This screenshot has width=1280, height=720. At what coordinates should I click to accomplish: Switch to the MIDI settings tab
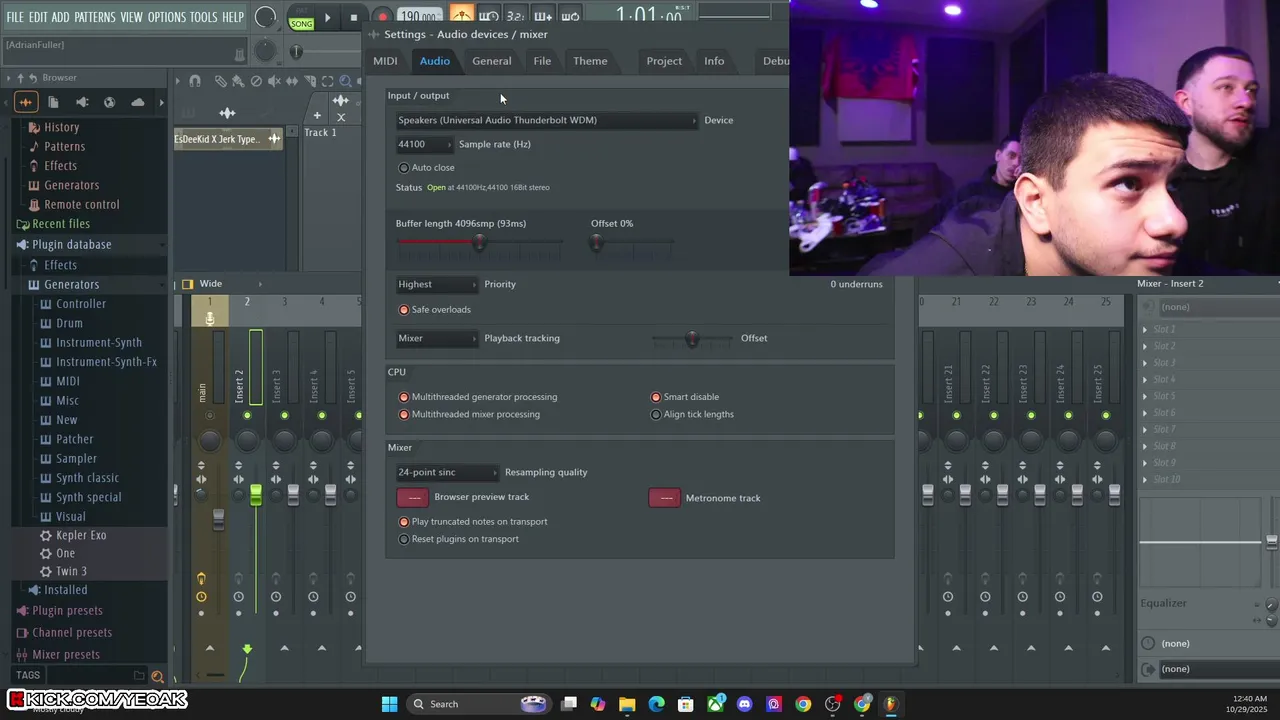(x=385, y=61)
